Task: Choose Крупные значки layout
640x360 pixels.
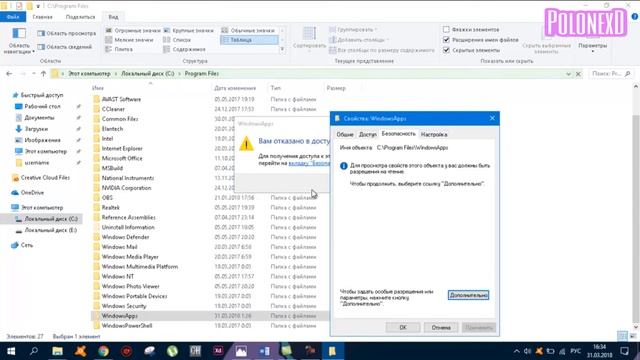Action: tap(189, 31)
